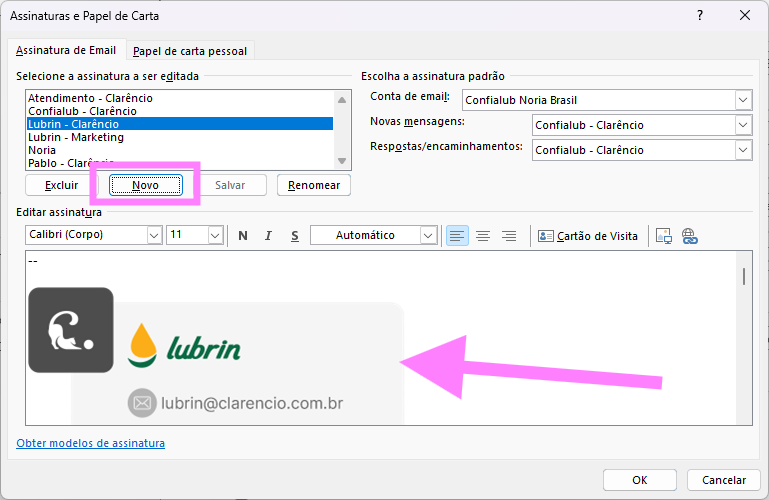The image size is (769, 500).
Task: Select signature Noria in the list
Action: pos(180,150)
